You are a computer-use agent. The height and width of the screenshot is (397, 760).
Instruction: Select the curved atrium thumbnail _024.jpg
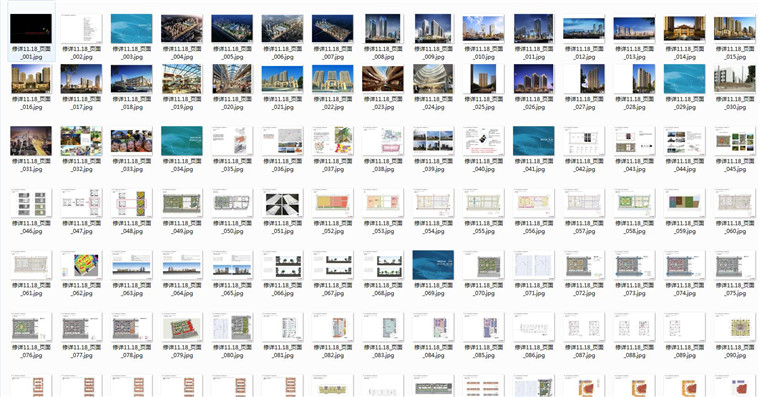click(x=433, y=79)
